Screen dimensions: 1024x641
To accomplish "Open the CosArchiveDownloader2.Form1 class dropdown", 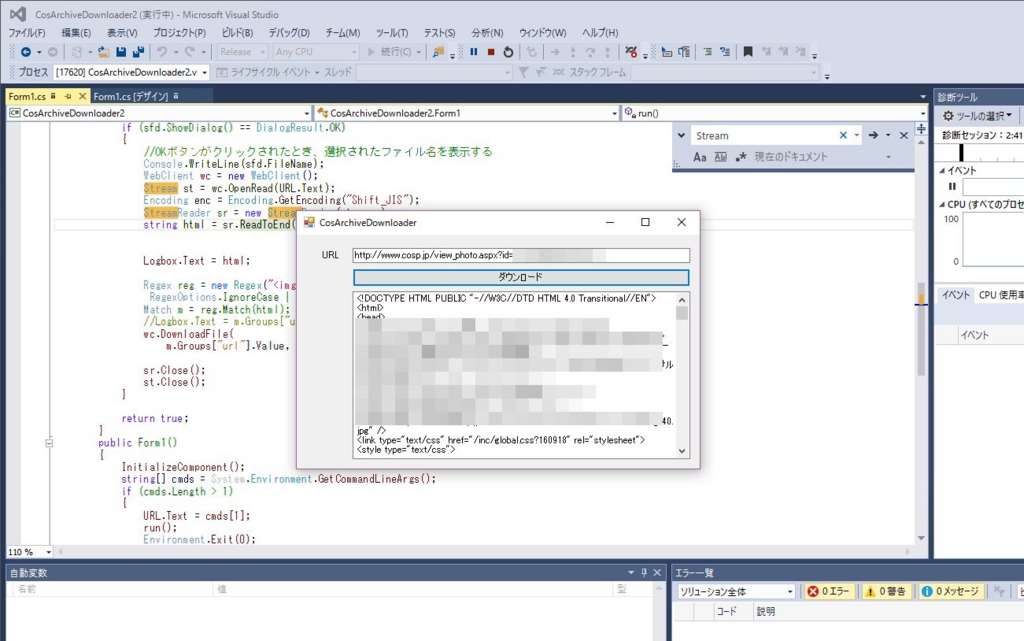I will click(x=466, y=113).
